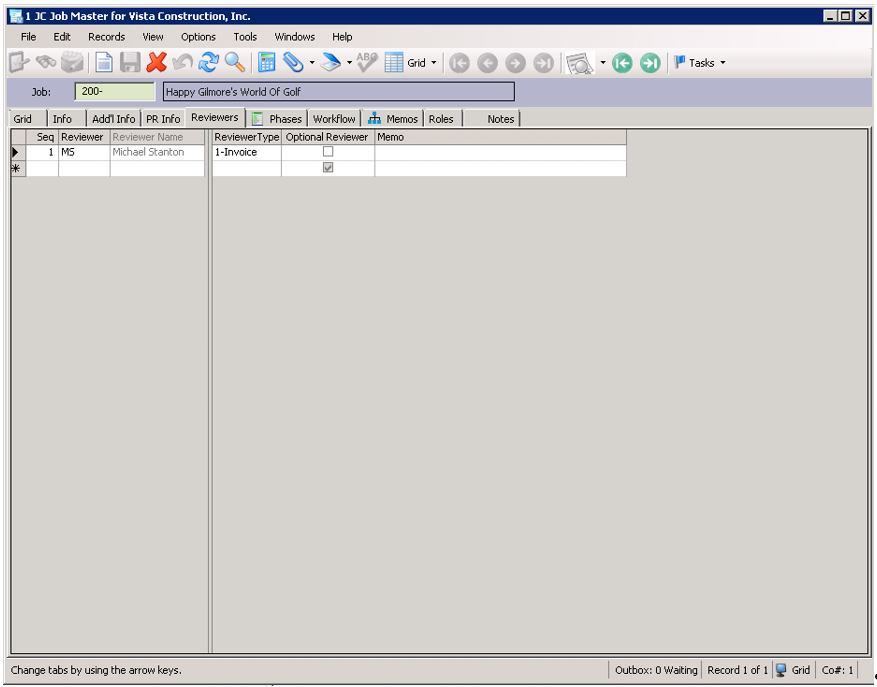Click green jump-to-first arrow icon

point(622,63)
